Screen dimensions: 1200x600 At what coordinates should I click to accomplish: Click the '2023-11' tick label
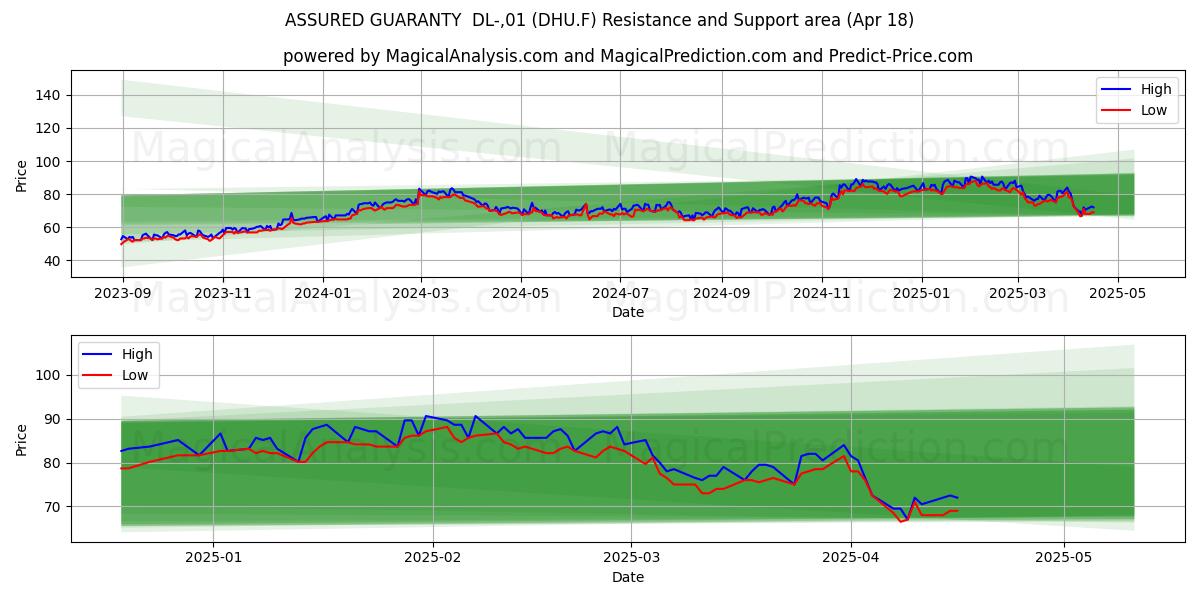[x=222, y=294]
